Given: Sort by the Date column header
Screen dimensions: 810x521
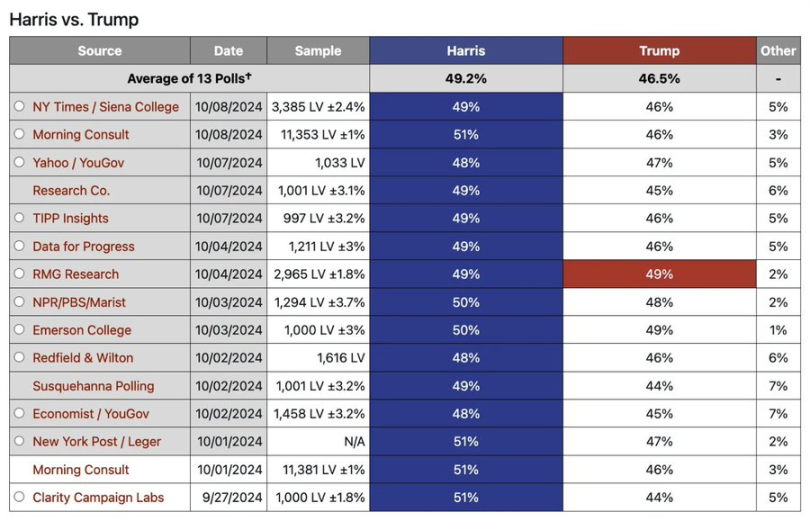Looking at the screenshot, I should 228,51.
